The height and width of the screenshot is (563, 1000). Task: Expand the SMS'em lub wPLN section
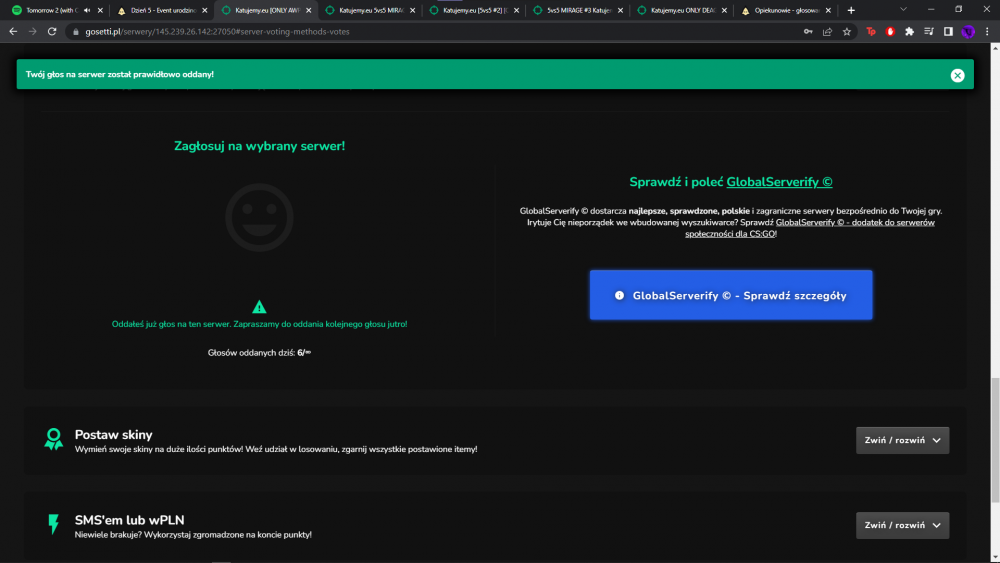902,525
